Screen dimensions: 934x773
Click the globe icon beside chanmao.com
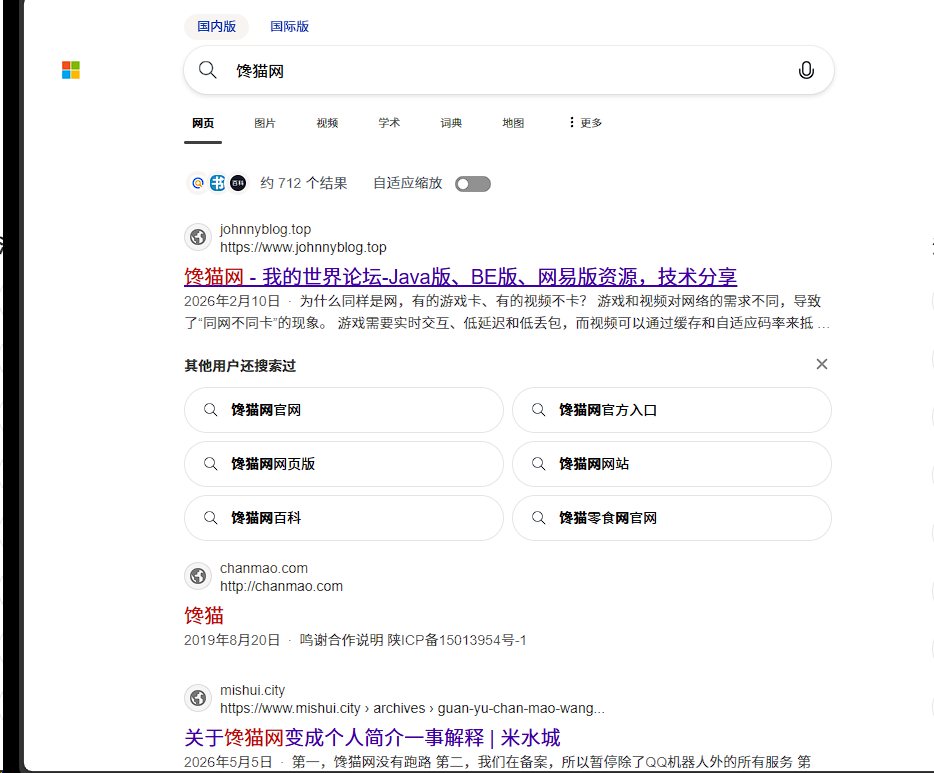[198, 576]
